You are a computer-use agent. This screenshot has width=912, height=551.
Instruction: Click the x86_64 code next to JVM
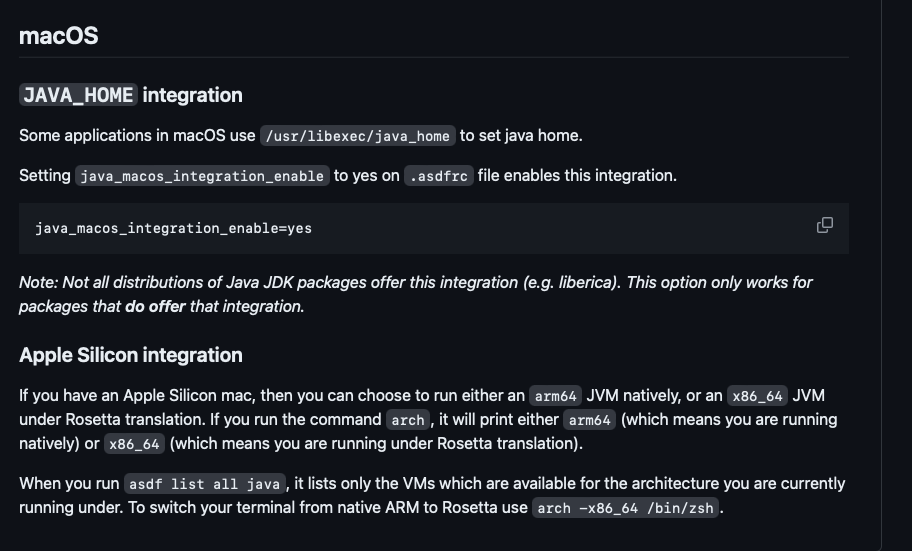point(757,396)
